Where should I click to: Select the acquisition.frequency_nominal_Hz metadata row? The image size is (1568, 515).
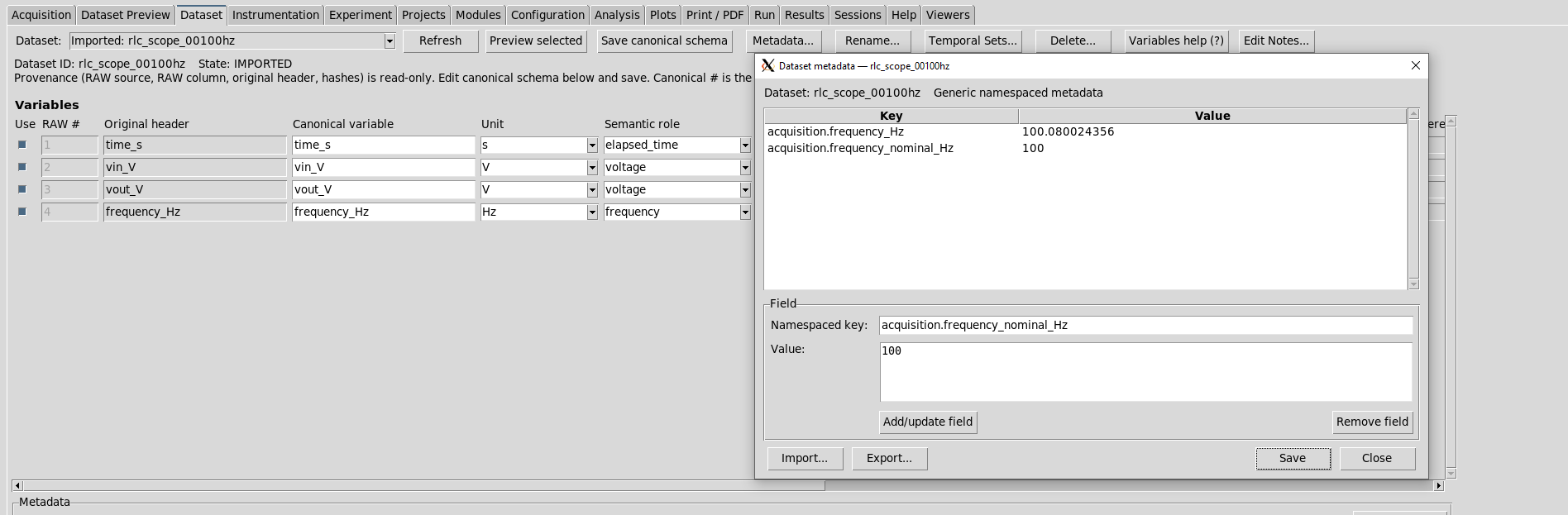[1085, 148]
